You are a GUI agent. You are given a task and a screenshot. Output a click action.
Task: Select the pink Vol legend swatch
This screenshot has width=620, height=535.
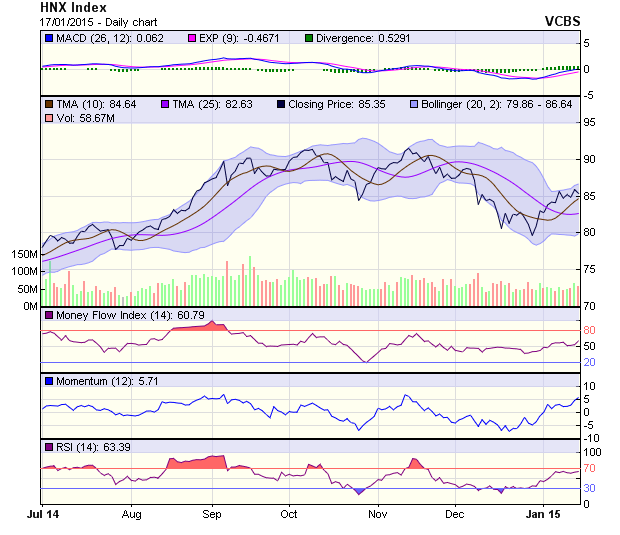coord(48,118)
